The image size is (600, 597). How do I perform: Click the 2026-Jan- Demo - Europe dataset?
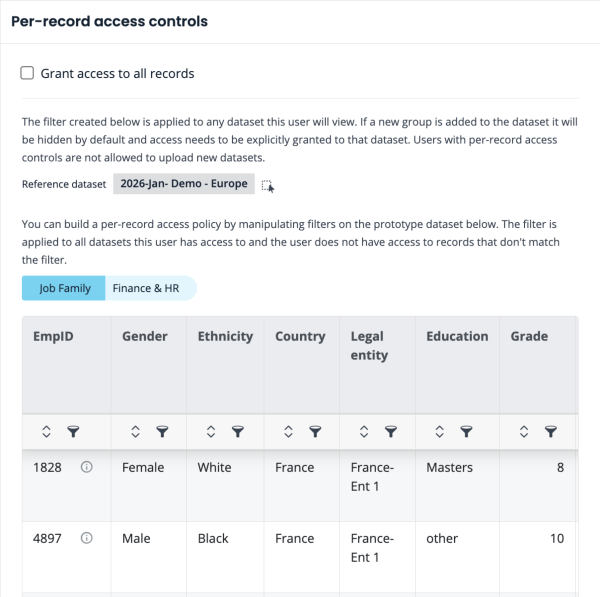183,184
